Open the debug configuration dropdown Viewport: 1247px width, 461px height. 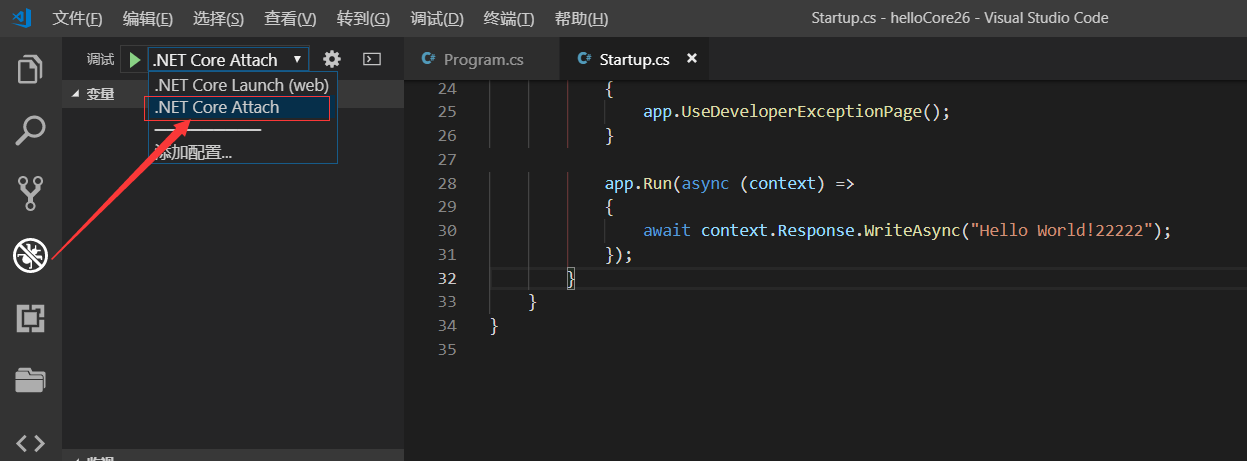click(228, 60)
